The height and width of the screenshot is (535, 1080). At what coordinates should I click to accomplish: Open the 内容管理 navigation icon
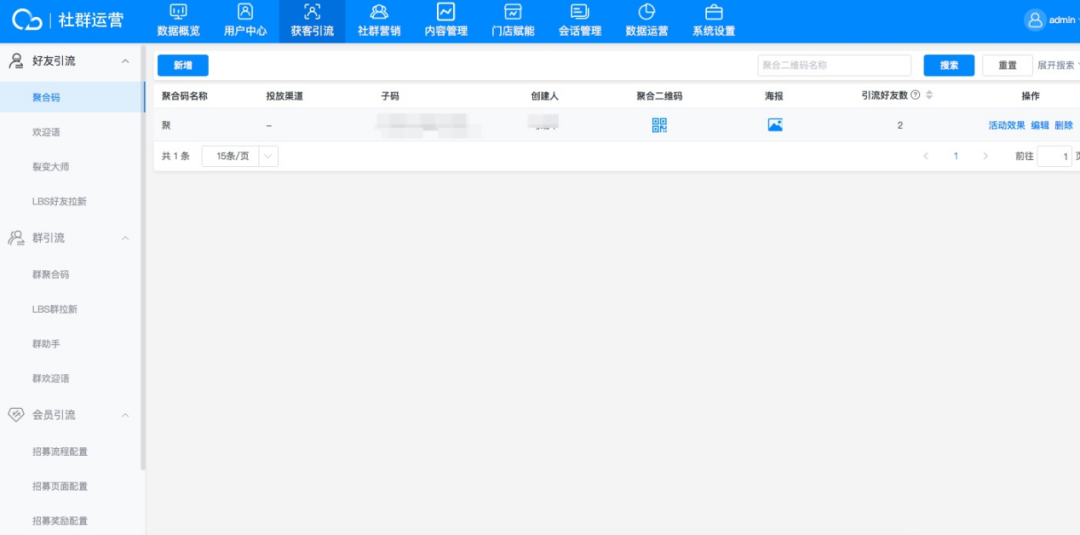(446, 12)
